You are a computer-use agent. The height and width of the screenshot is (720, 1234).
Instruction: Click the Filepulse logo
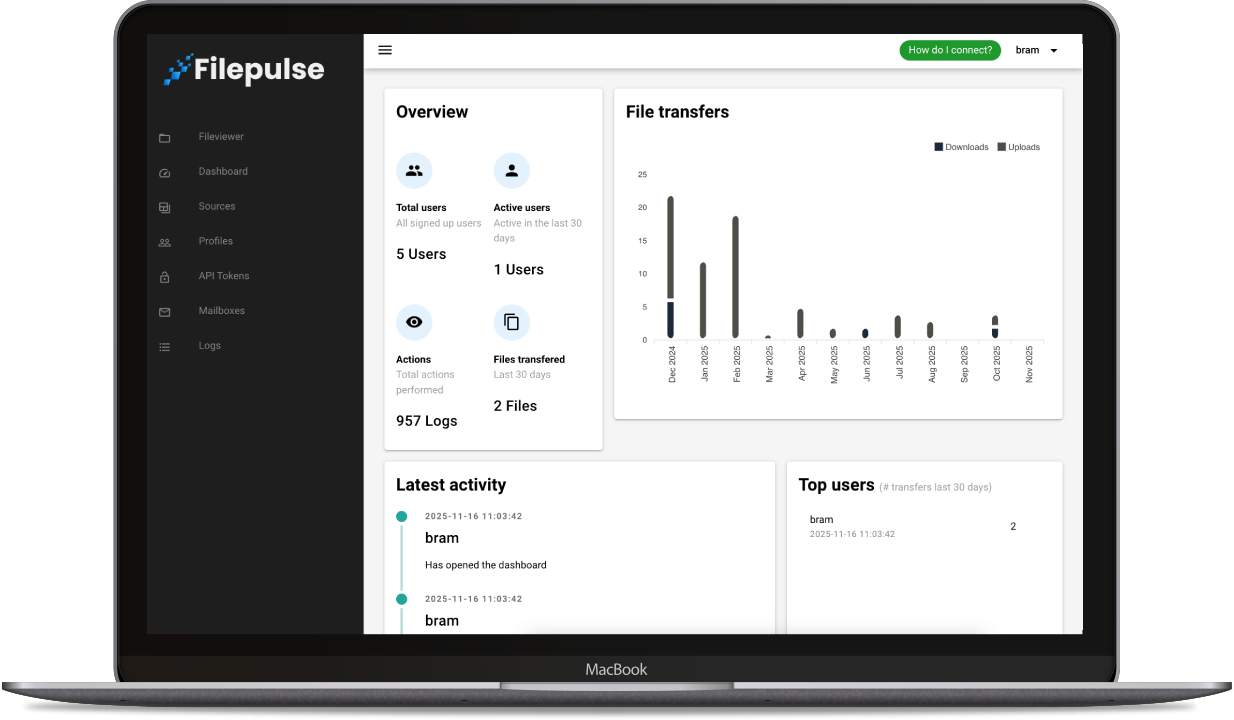coord(244,69)
